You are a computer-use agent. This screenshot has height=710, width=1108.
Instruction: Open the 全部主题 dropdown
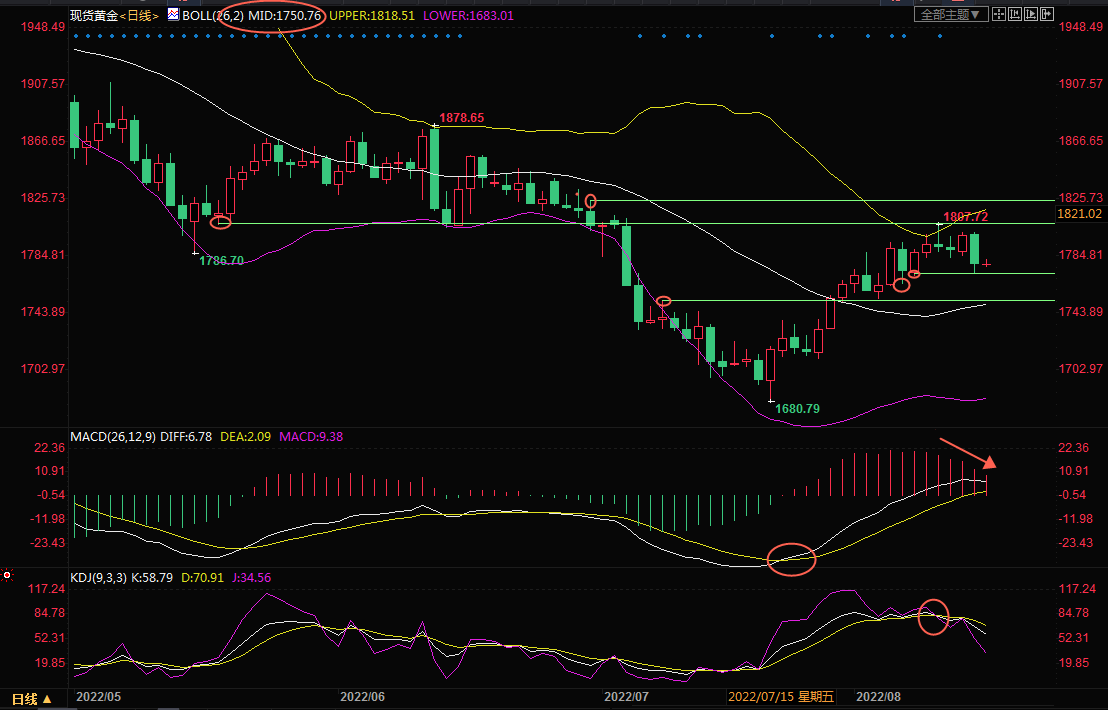click(950, 14)
